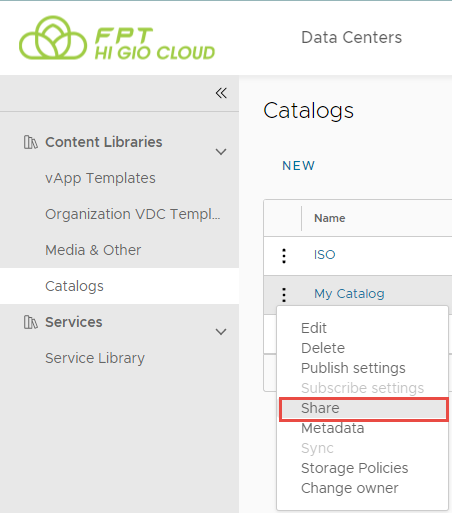The height and width of the screenshot is (513, 452).
Task: Select Delete in the catalog menu
Action: pos(323,348)
